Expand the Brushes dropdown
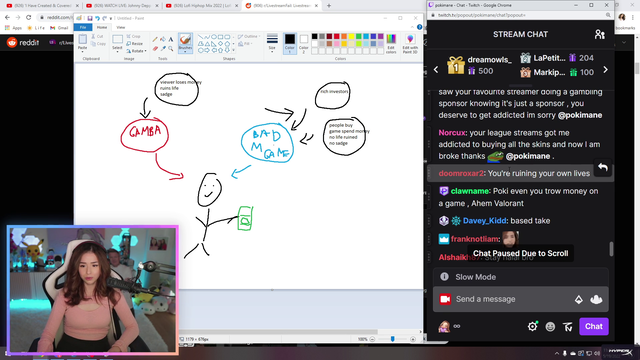 pos(185,50)
